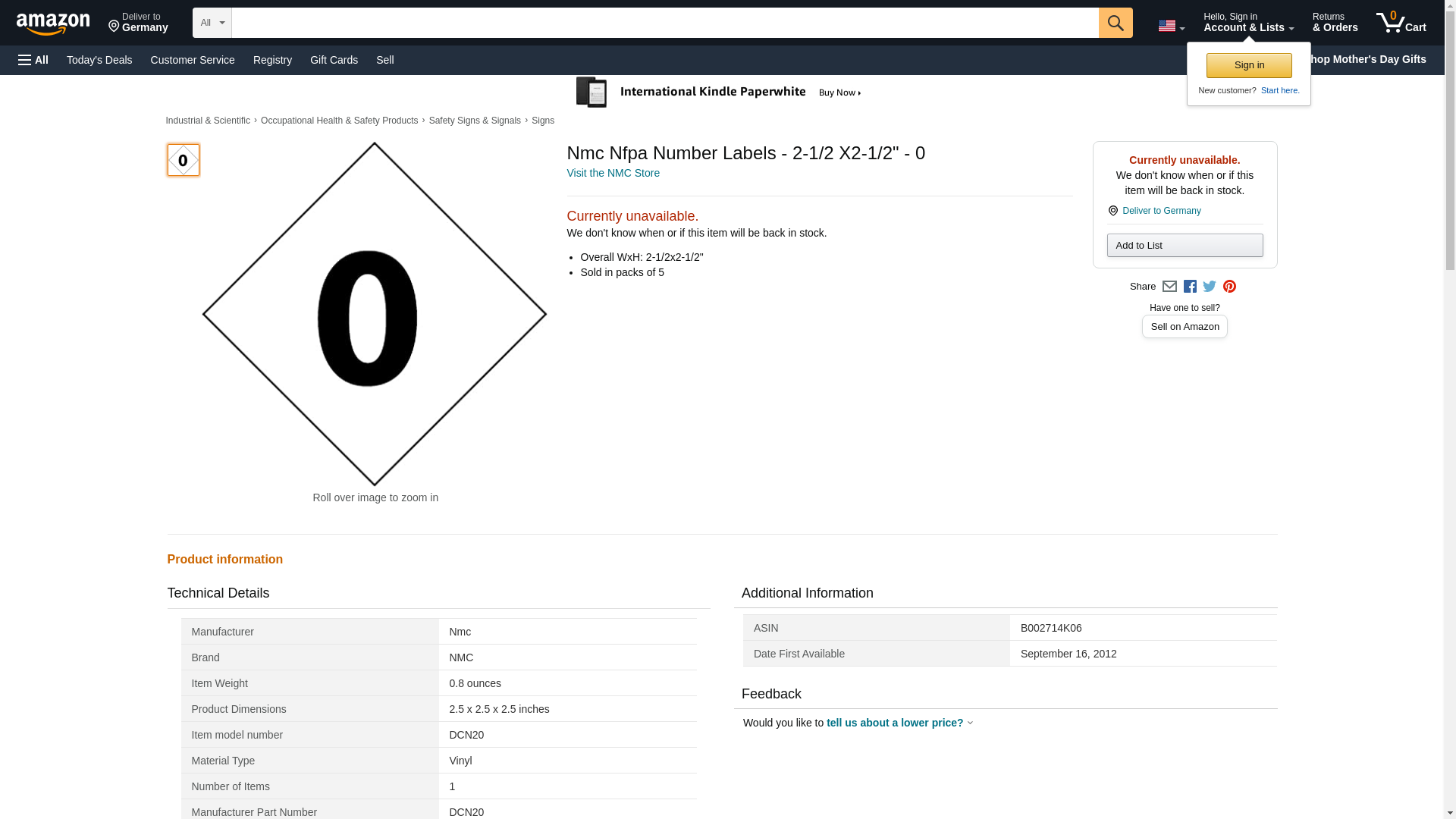Open Signs breadcrumb category
The height and width of the screenshot is (819, 1456).
click(x=542, y=121)
